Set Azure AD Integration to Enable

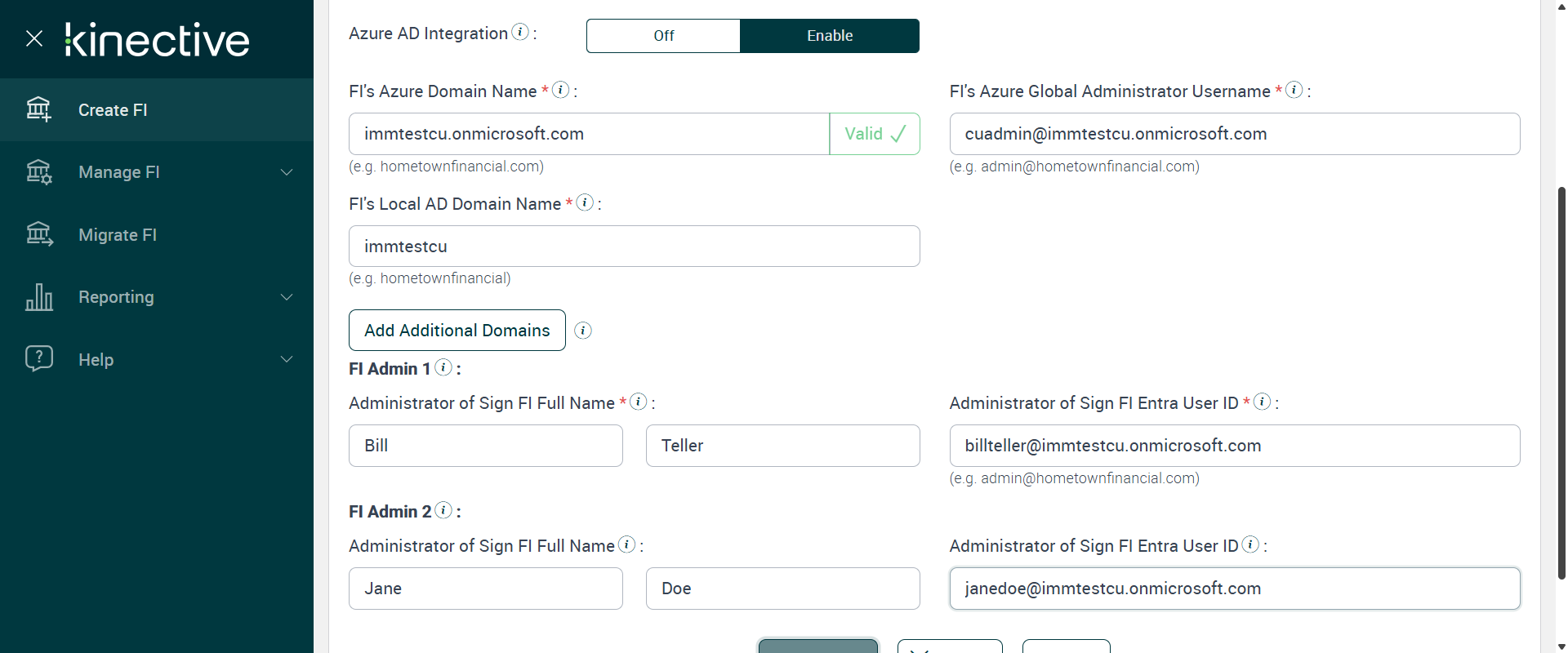[829, 36]
